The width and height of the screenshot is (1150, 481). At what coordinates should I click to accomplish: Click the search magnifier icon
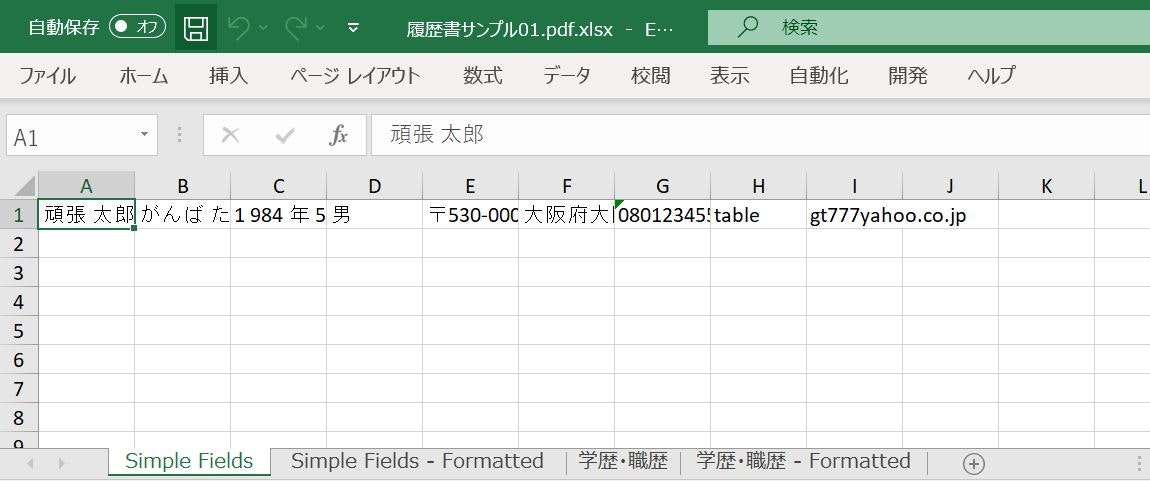point(747,27)
